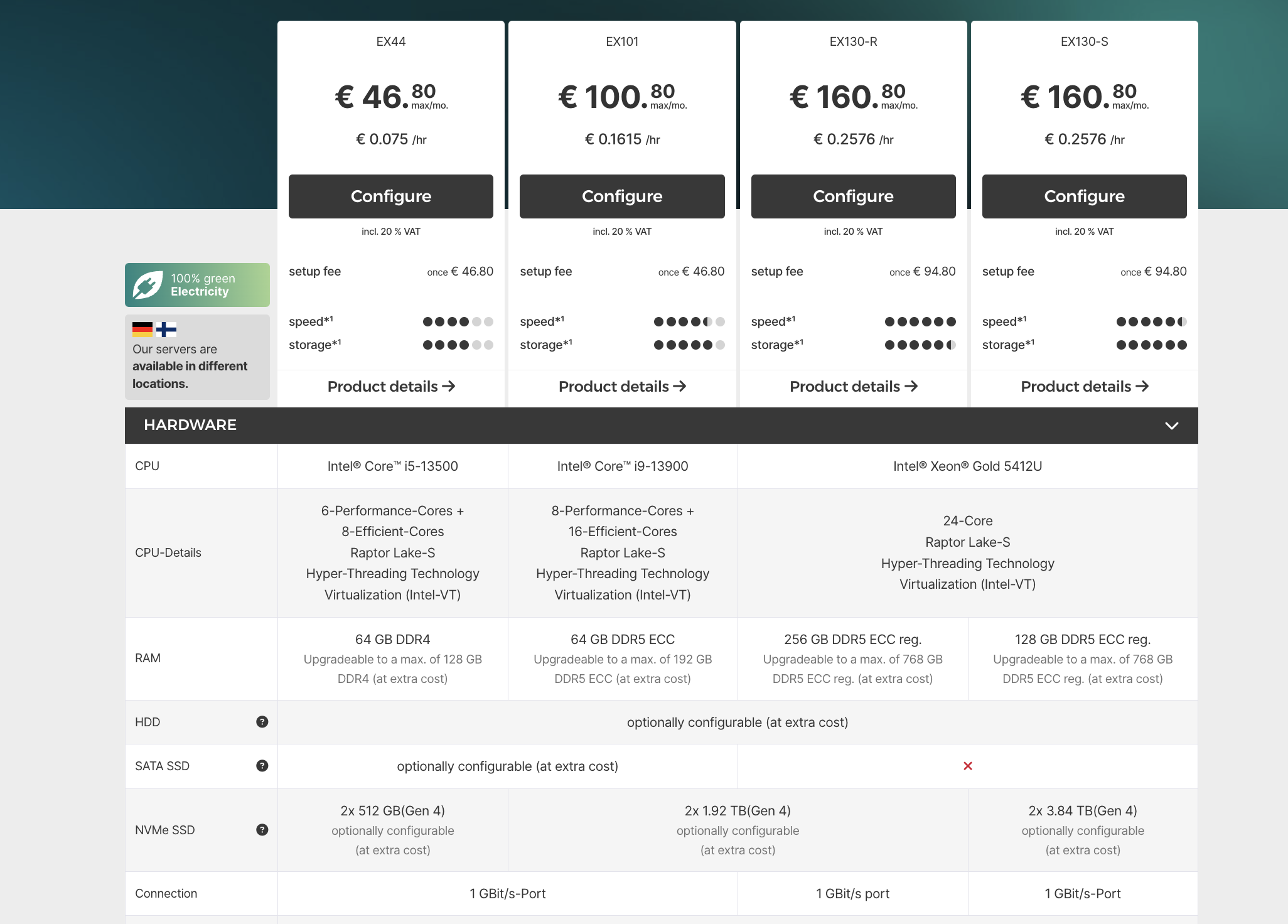The image size is (1288, 924).
Task: Click the HDD help question mark icon
Action: coord(262,722)
